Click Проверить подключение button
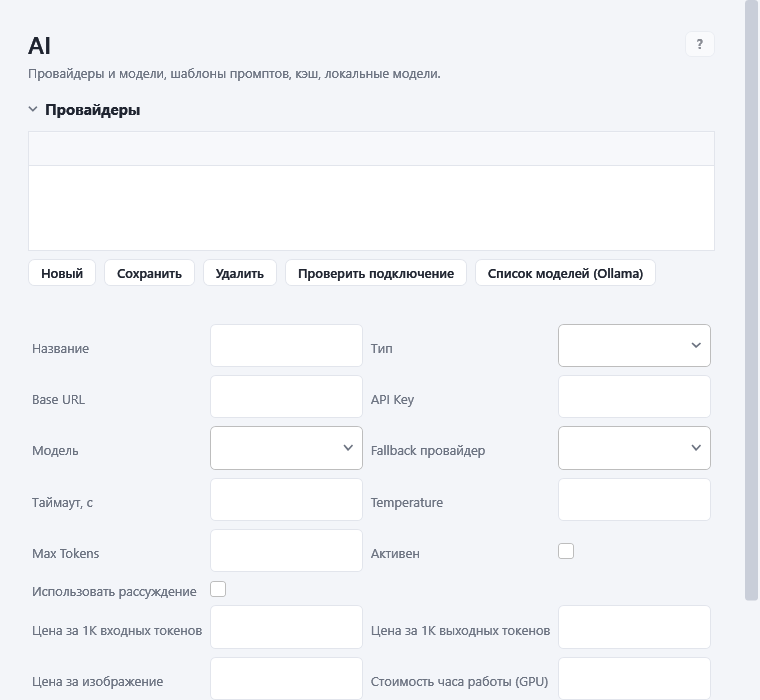The image size is (760, 700). click(376, 273)
